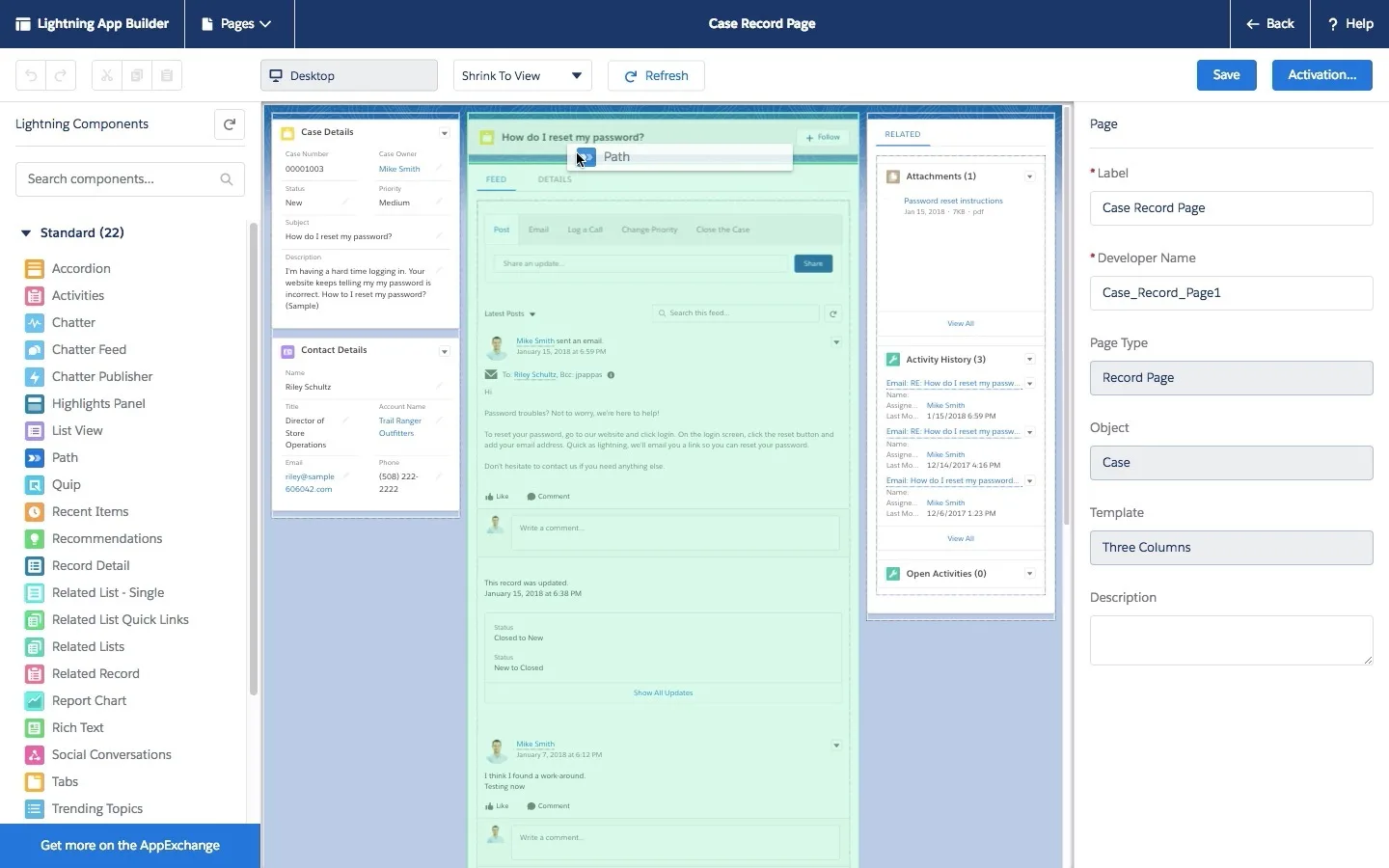
Task: Select the List View component icon
Action: [34, 431]
